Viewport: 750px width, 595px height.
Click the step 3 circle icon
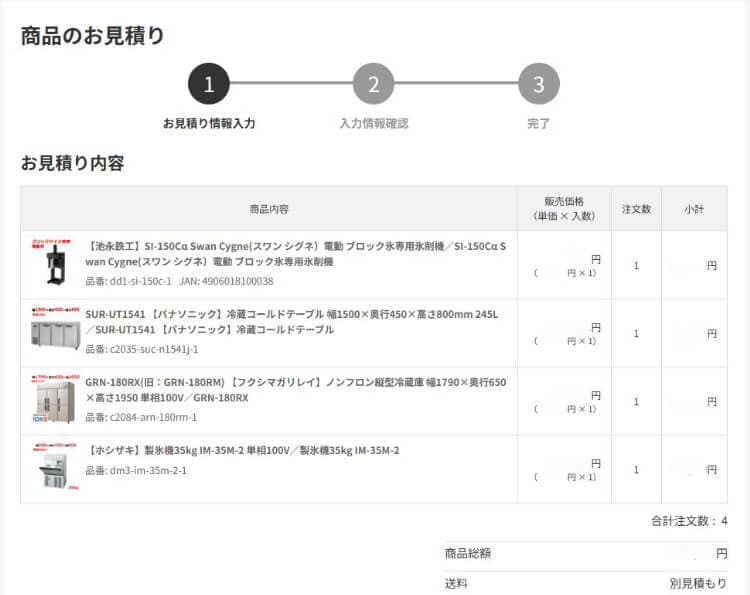point(539,84)
